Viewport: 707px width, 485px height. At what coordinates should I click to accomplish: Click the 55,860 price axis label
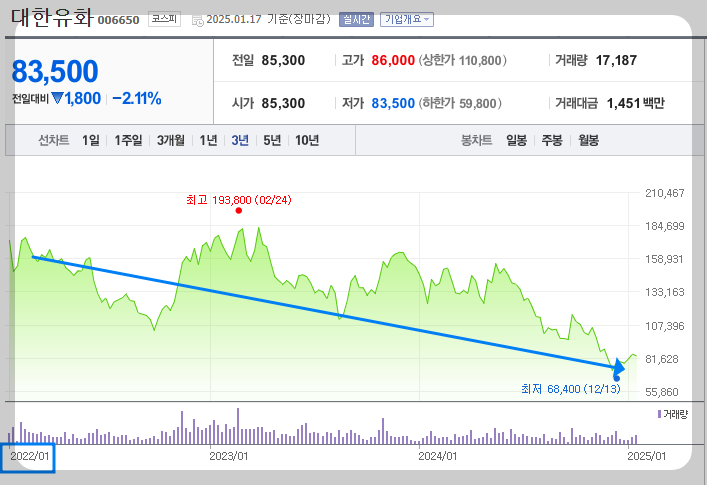(x=661, y=392)
